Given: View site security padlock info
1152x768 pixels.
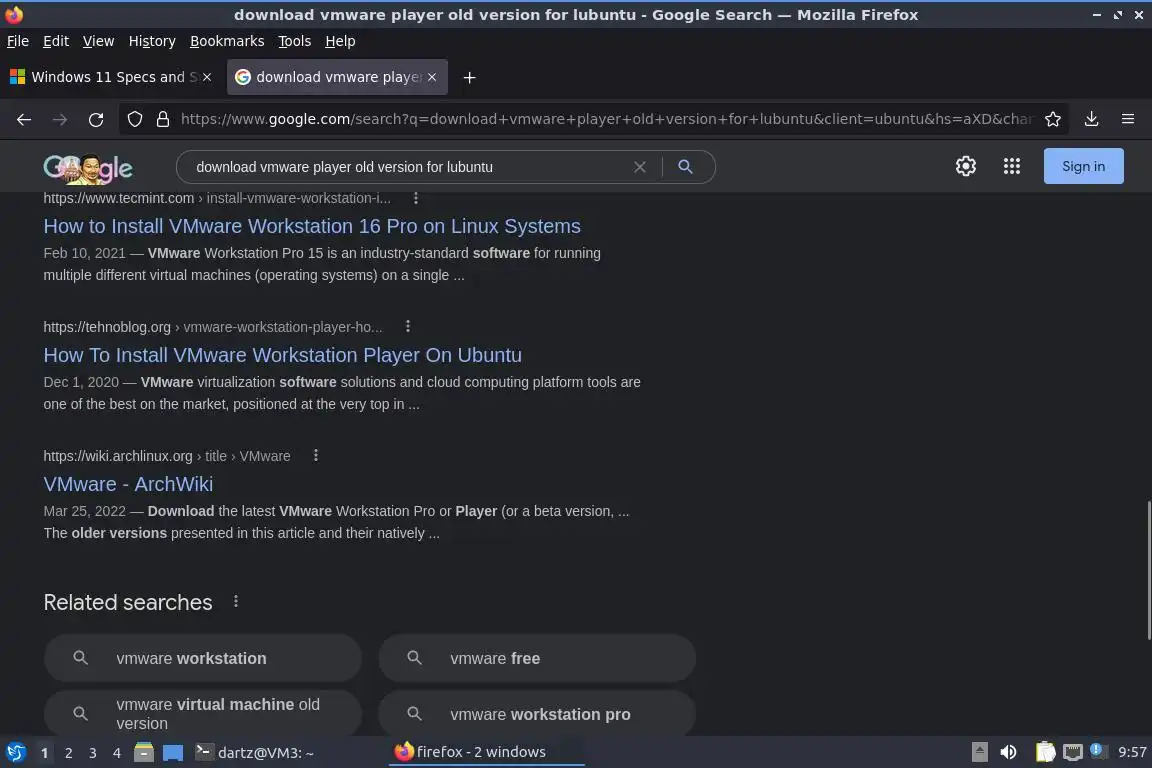Looking at the screenshot, I should point(163,119).
